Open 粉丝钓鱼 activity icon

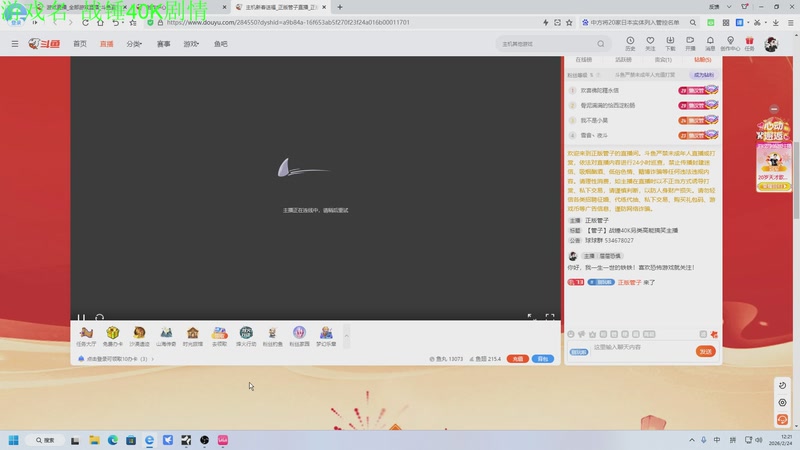click(272, 336)
